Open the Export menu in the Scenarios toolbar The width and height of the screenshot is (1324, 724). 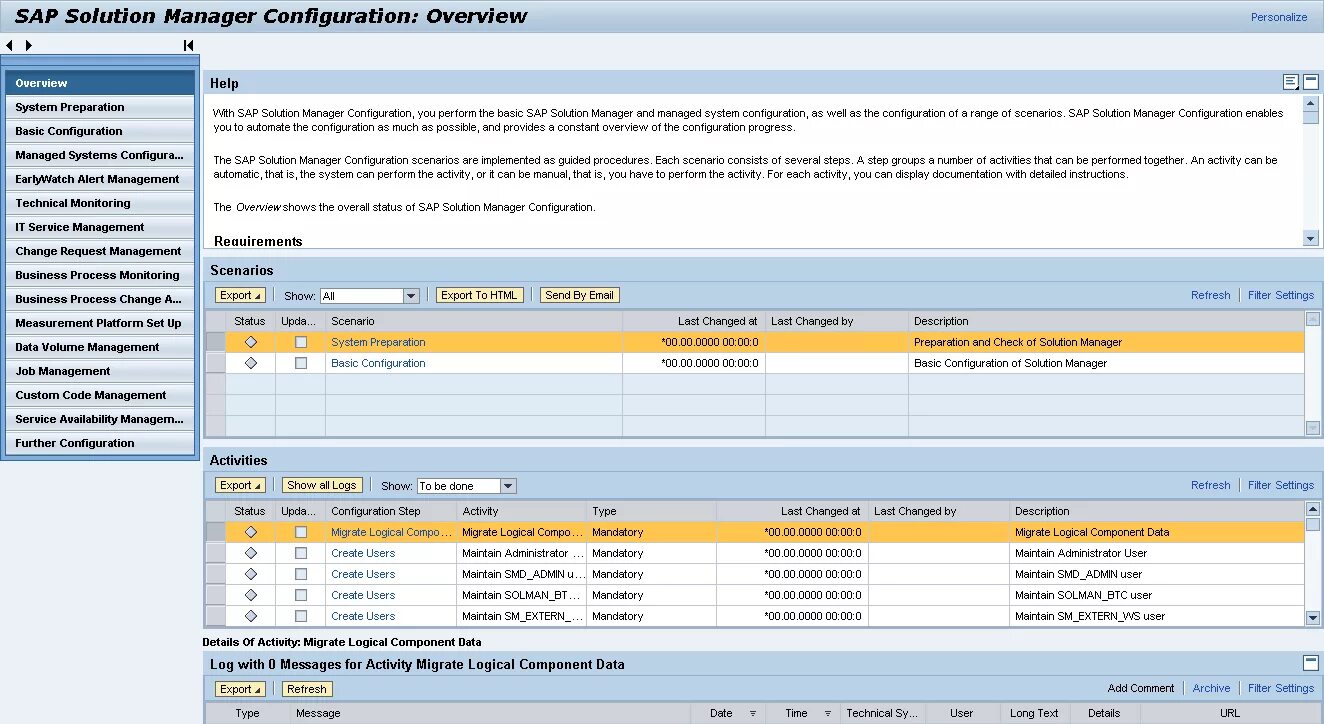(240, 295)
